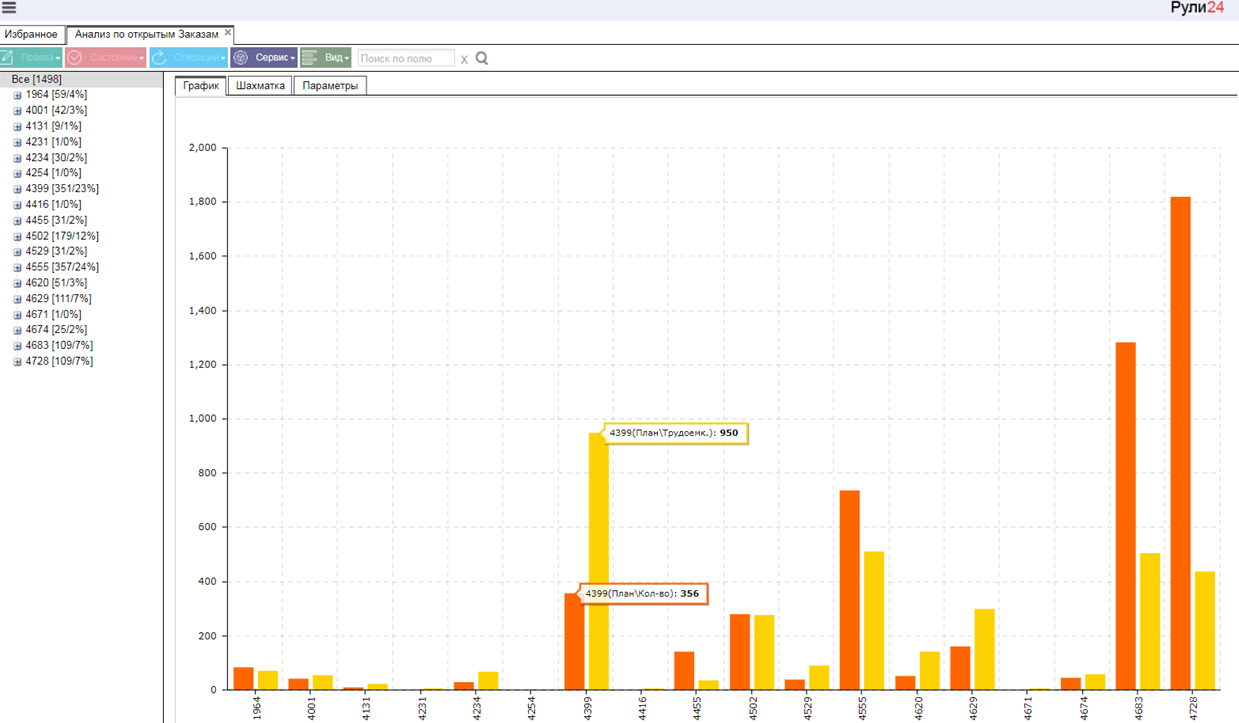The height and width of the screenshot is (723, 1239).
Task: Open the Правка dropdown menu
Action: pyautogui.click(x=31, y=58)
